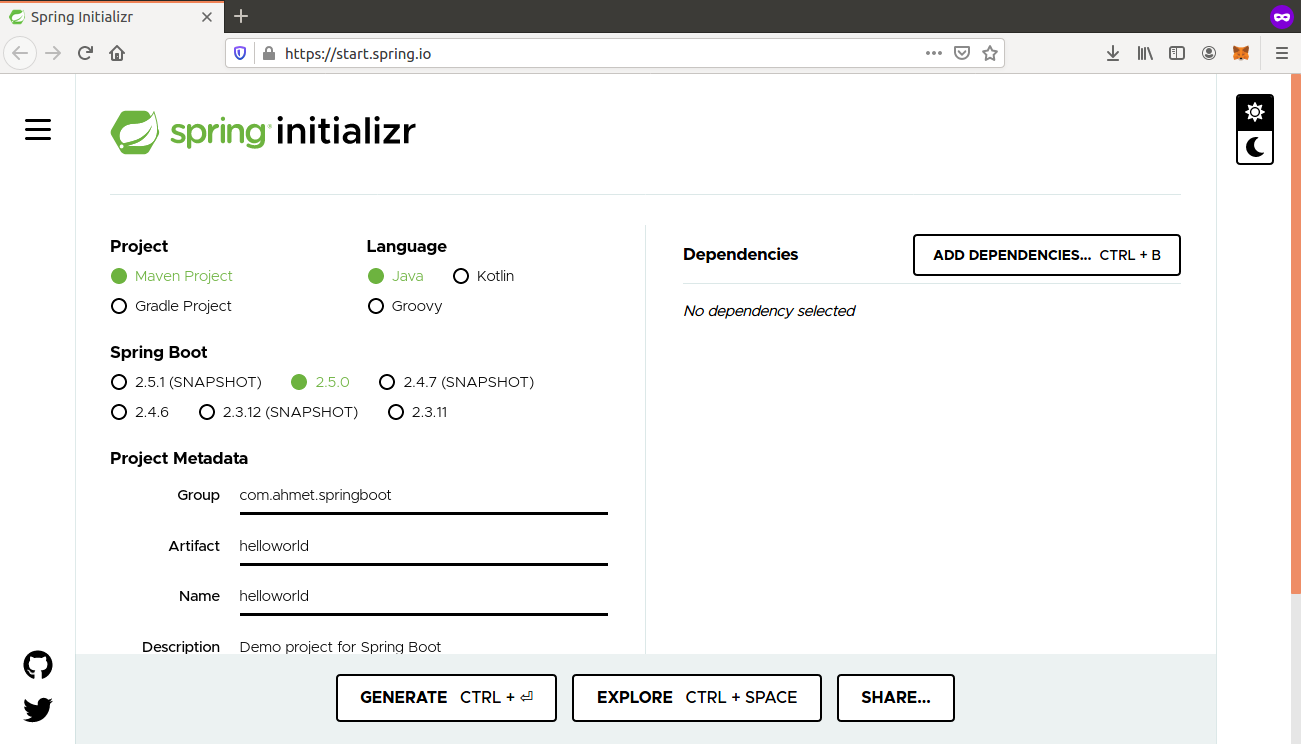Open the library icon
The width and height of the screenshot is (1301, 744).
click(1145, 53)
